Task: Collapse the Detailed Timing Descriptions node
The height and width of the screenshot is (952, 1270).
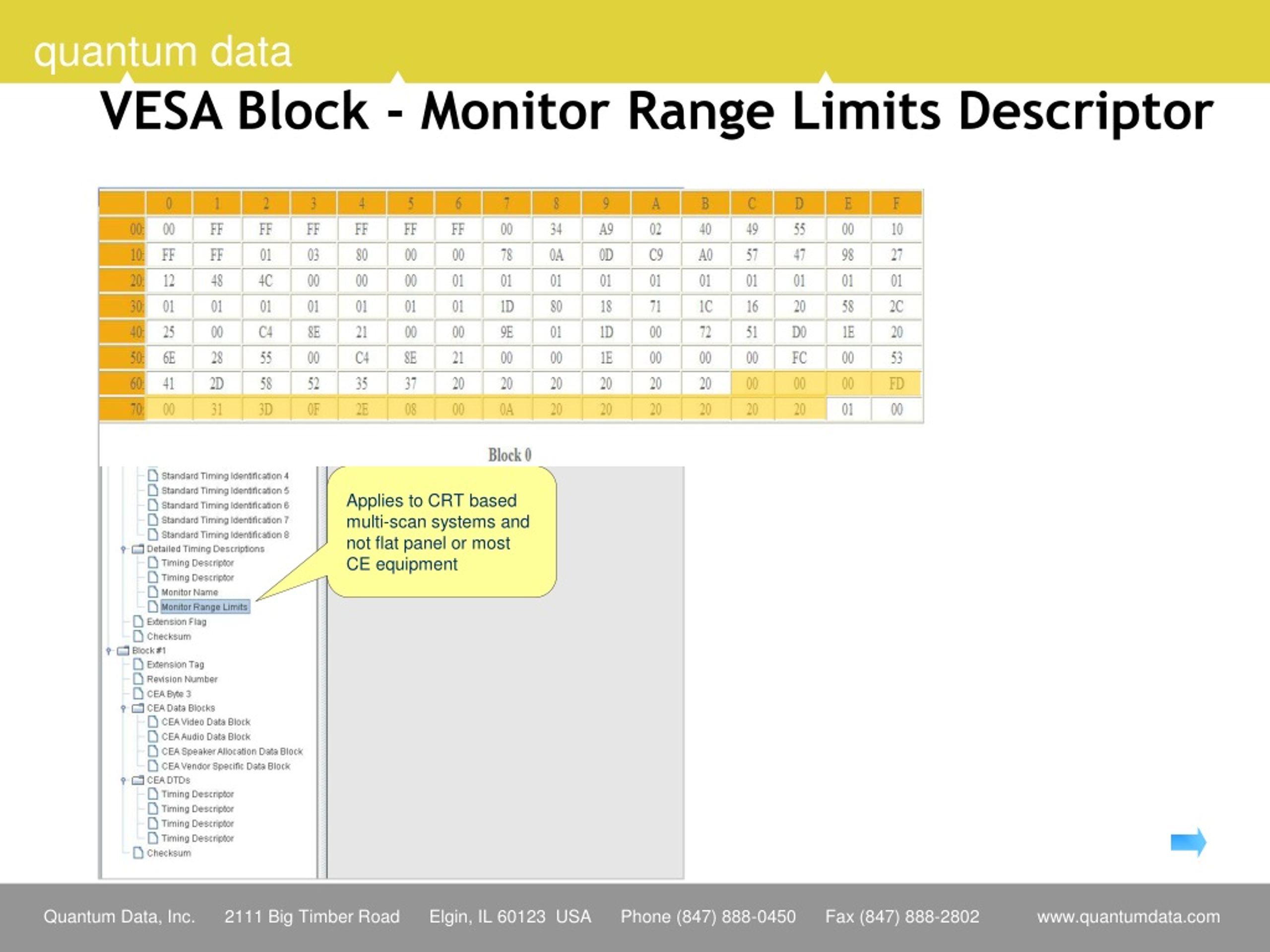Action: coord(123,549)
